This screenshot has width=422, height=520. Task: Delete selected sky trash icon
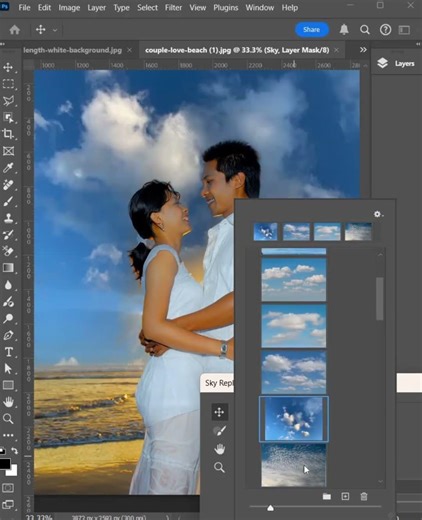pyautogui.click(x=364, y=497)
